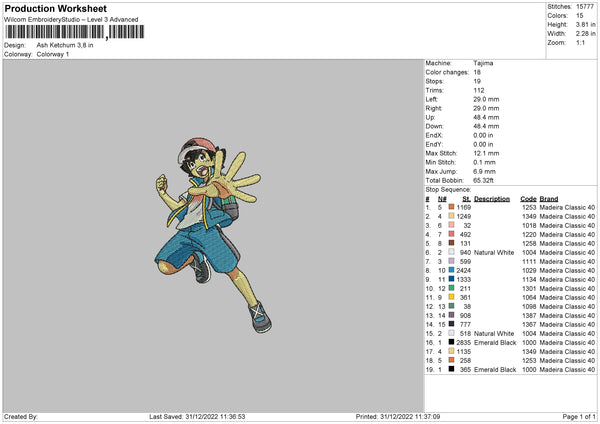Click the Zoom value '1:1'
Screen dimensions: 600x424
580,42
